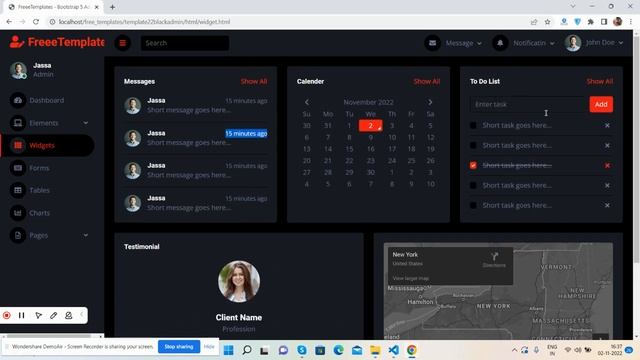Expand the Pages submenu chevron

86,235
